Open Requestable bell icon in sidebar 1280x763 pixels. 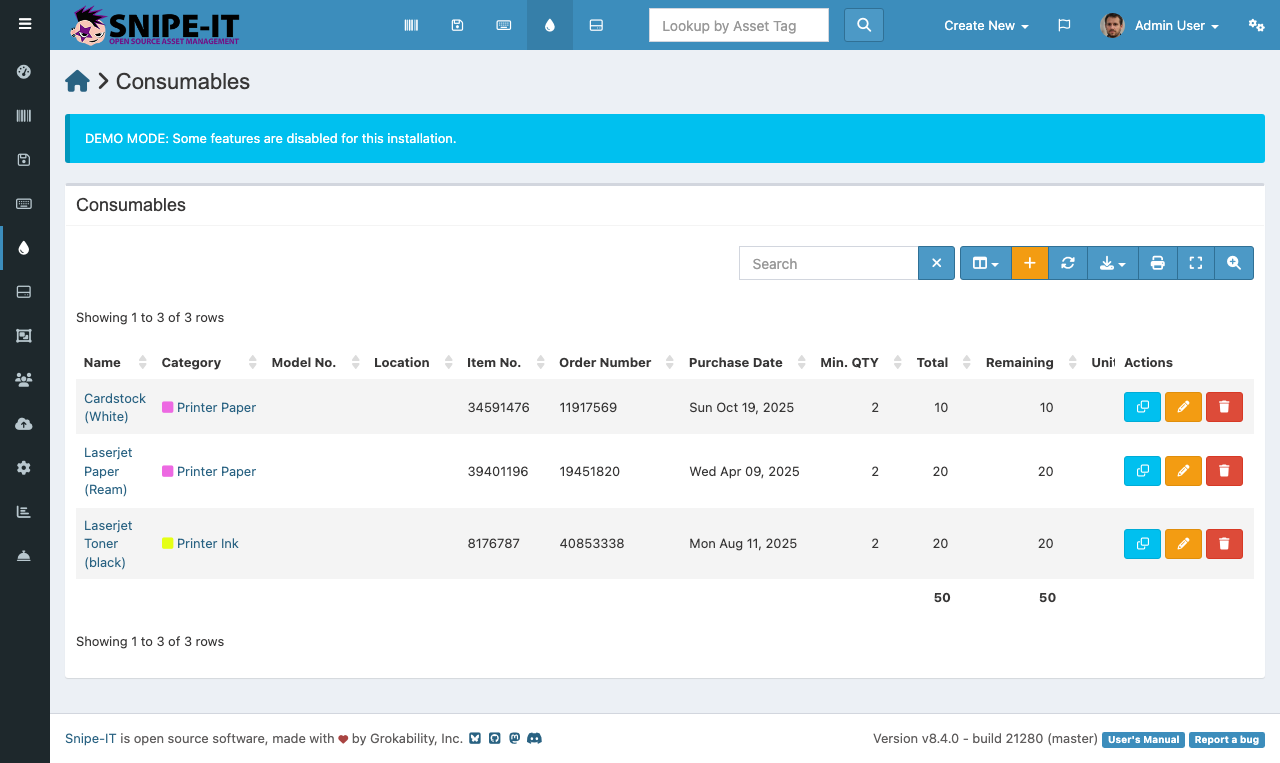(24, 556)
